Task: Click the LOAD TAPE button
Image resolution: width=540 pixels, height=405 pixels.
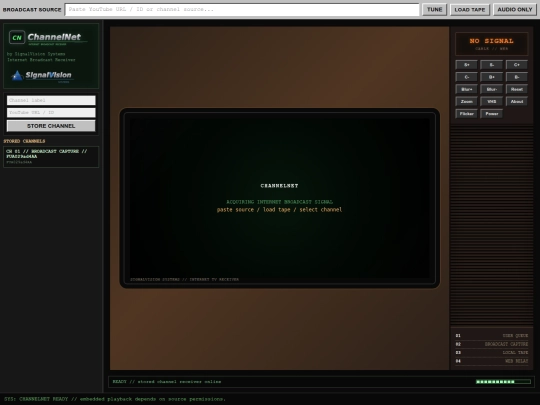Action: tap(470, 9)
